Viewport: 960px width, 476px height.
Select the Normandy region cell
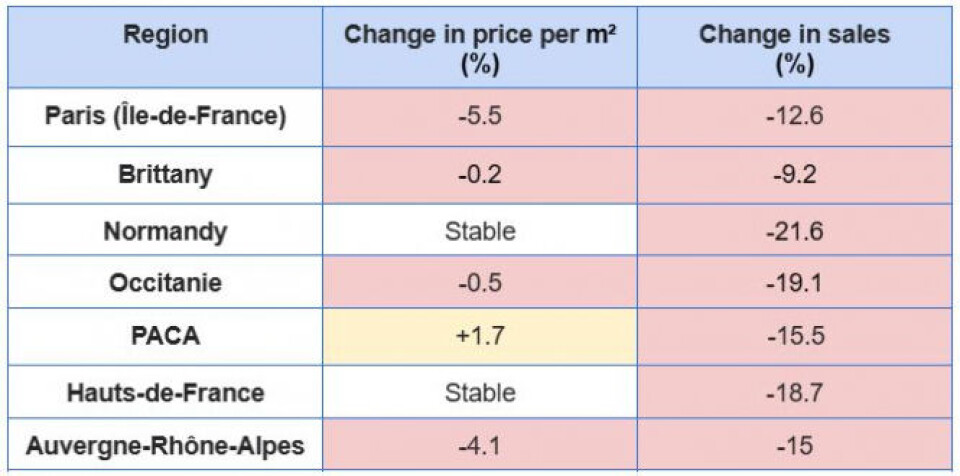tap(165, 232)
